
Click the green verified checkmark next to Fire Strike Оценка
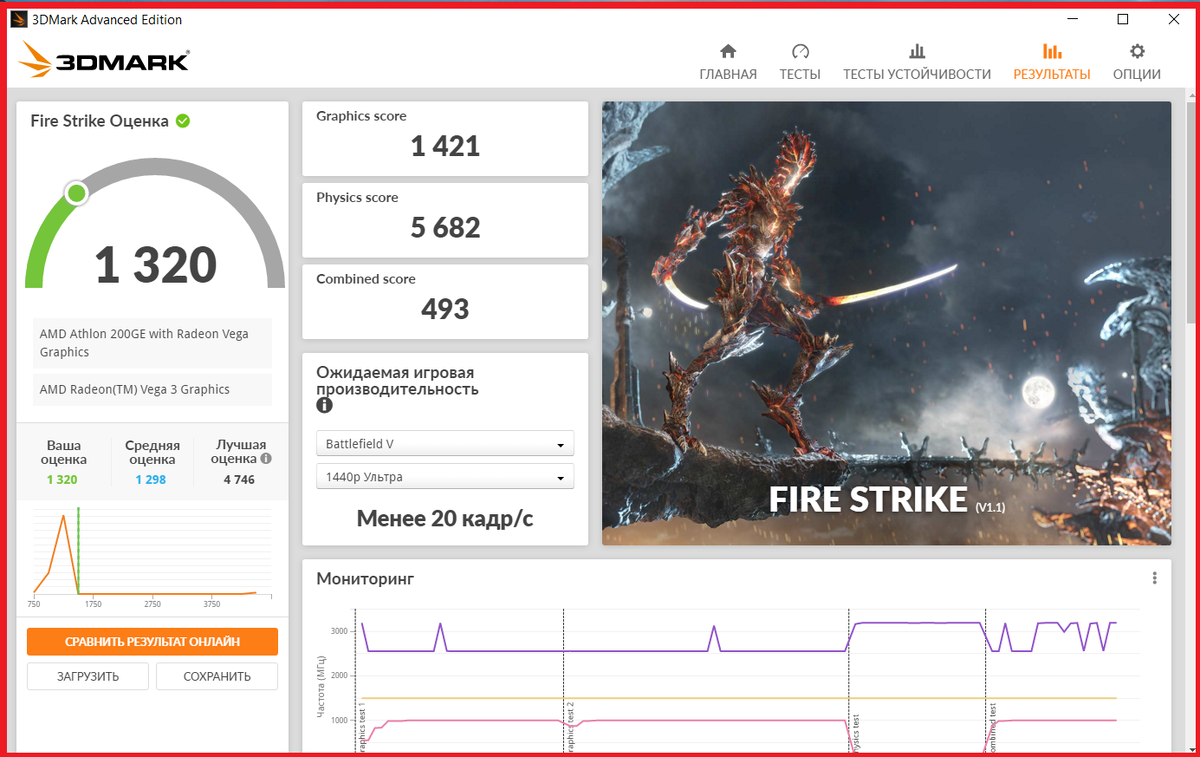click(183, 121)
